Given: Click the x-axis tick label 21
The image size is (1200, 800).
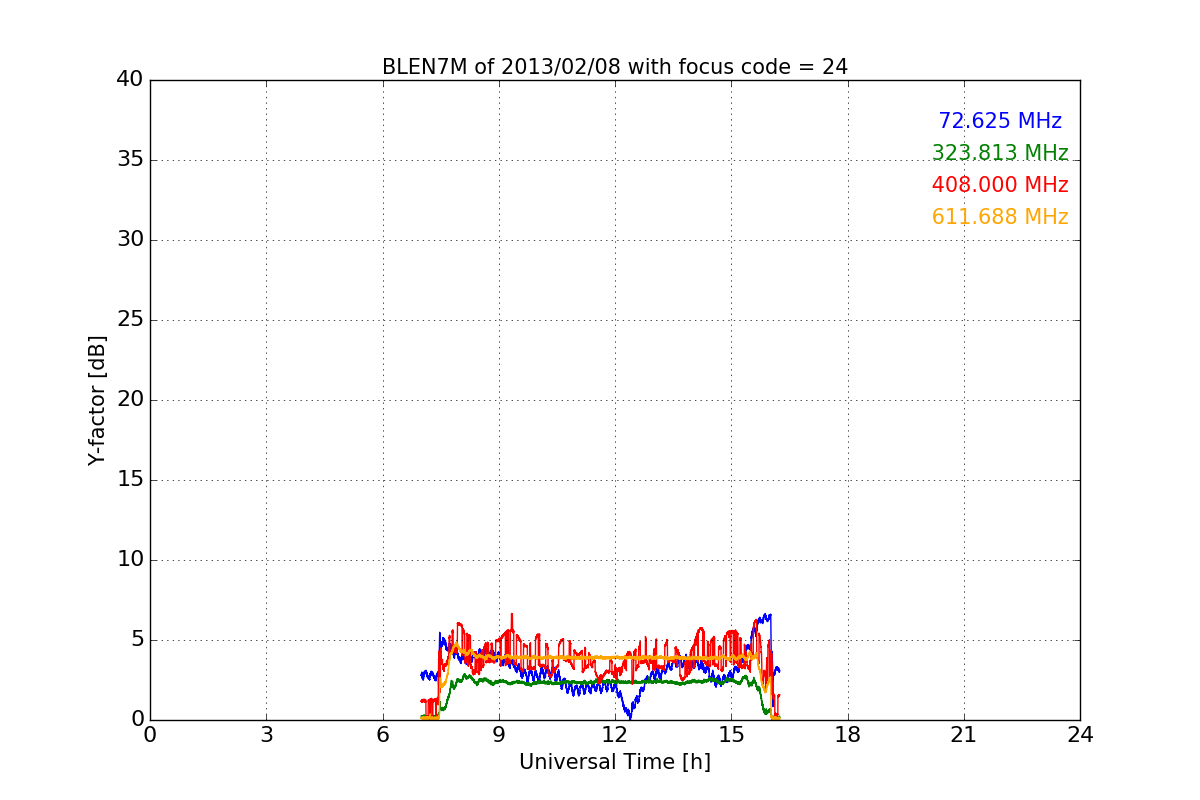Looking at the screenshot, I should [964, 734].
